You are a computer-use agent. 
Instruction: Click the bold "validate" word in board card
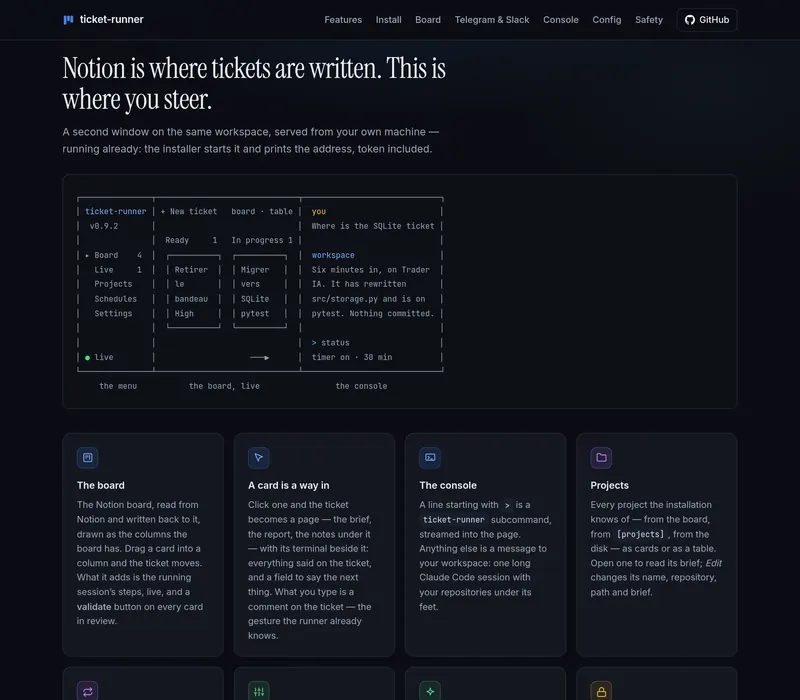(94, 607)
